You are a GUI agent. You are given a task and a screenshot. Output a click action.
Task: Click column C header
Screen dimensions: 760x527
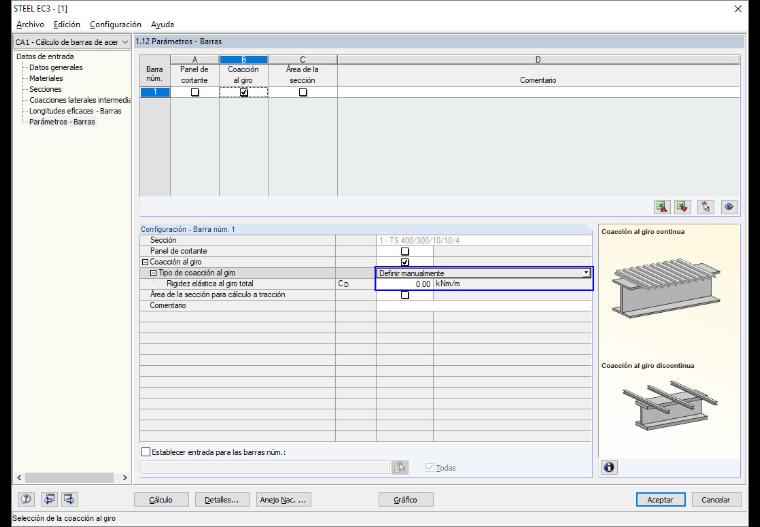pyautogui.click(x=302, y=60)
